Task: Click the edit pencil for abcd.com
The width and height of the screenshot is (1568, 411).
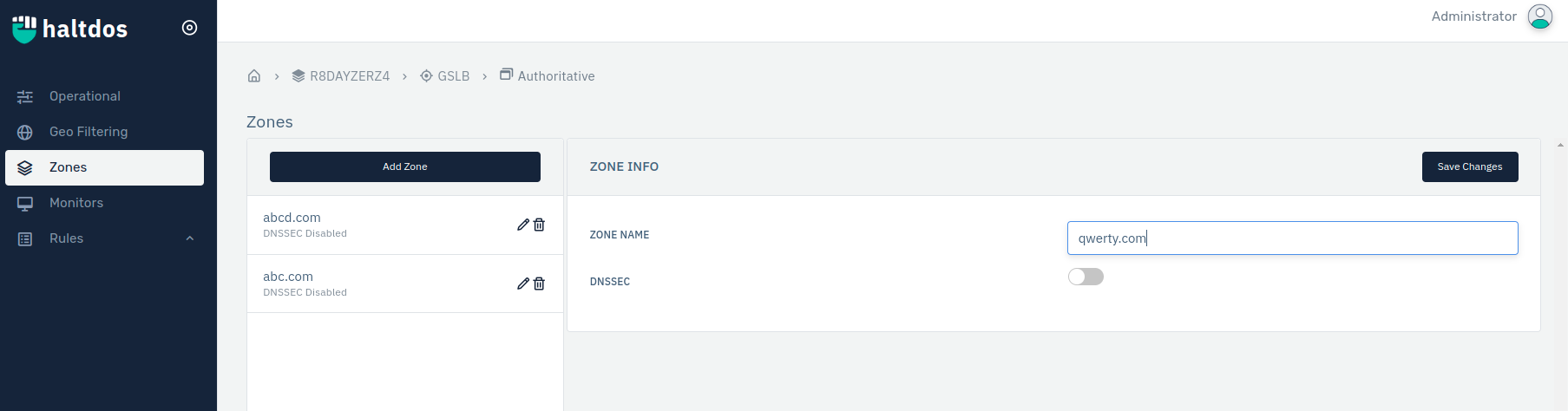Action: point(523,225)
